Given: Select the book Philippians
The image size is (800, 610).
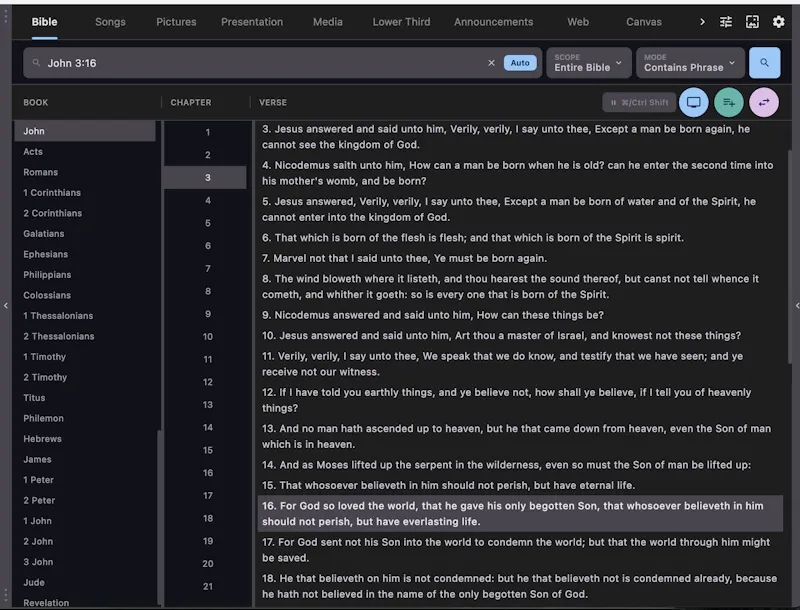Looking at the screenshot, I should tap(85, 274).
